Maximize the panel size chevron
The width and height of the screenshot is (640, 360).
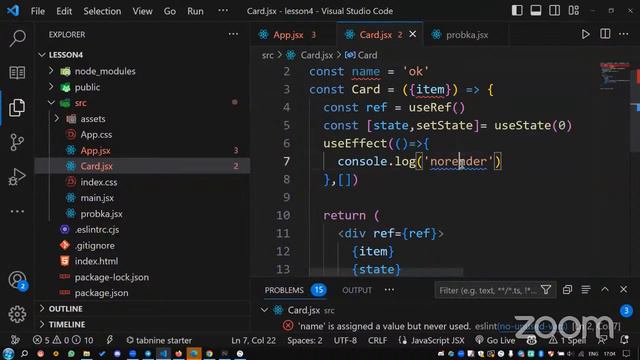click(x=605, y=290)
